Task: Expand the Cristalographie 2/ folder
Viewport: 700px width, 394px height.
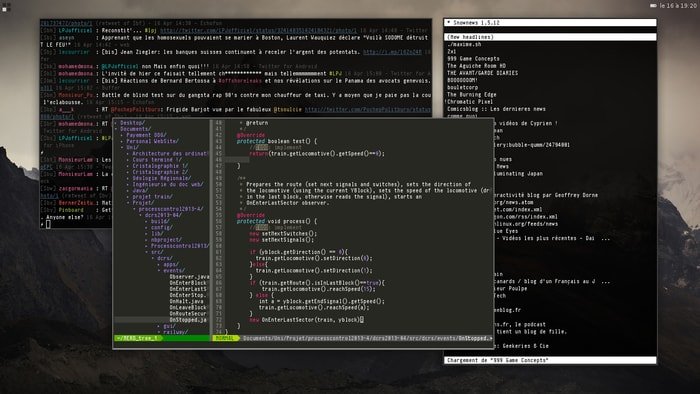Action: click(160, 172)
